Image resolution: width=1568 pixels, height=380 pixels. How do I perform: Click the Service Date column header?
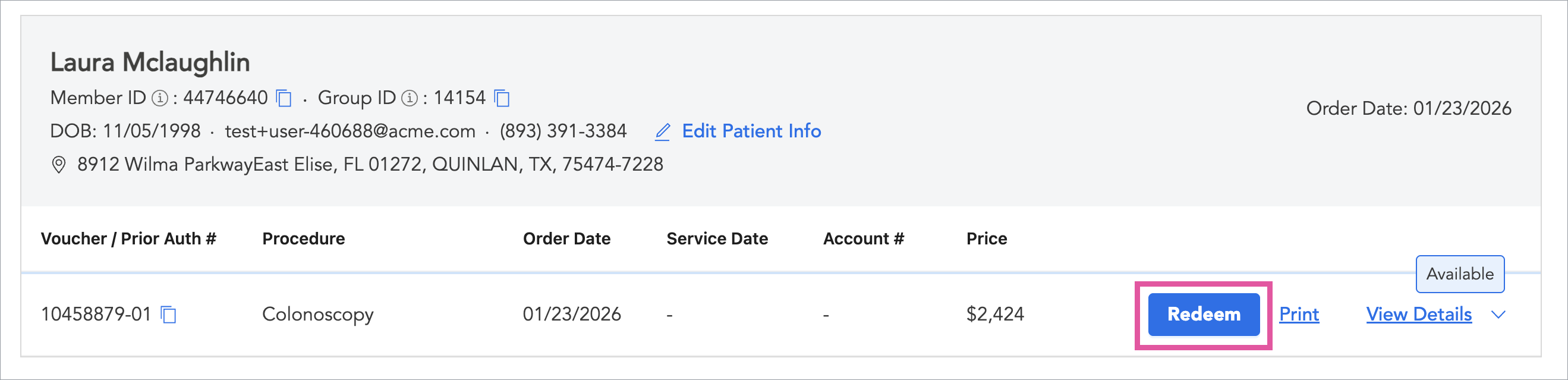point(716,238)
